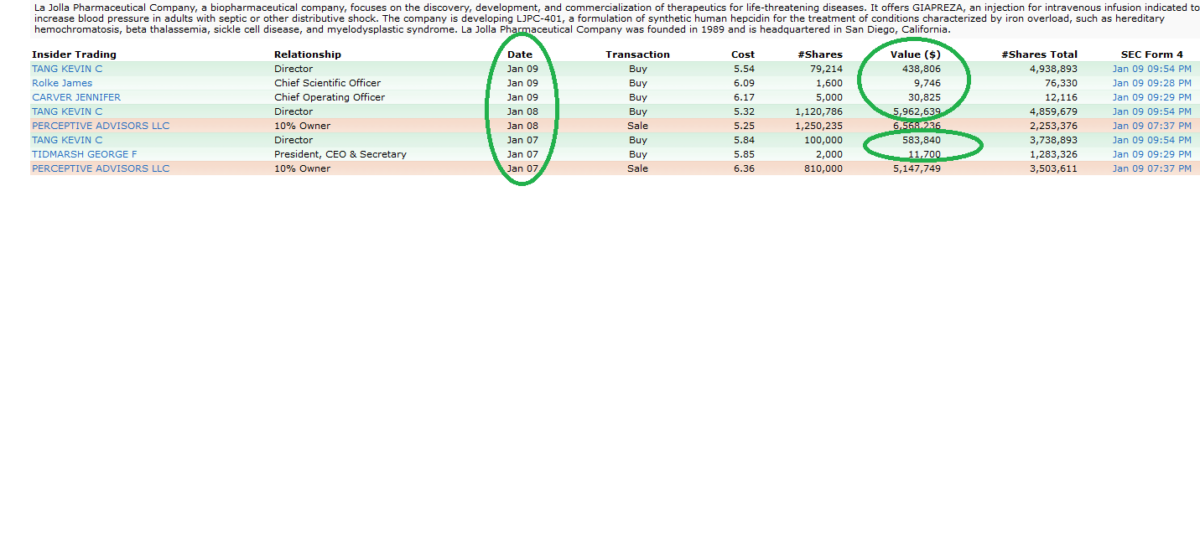Screen dimensions: 1200x543
Task: Select the cost value 5.25
Action: (x=743, y=126)
